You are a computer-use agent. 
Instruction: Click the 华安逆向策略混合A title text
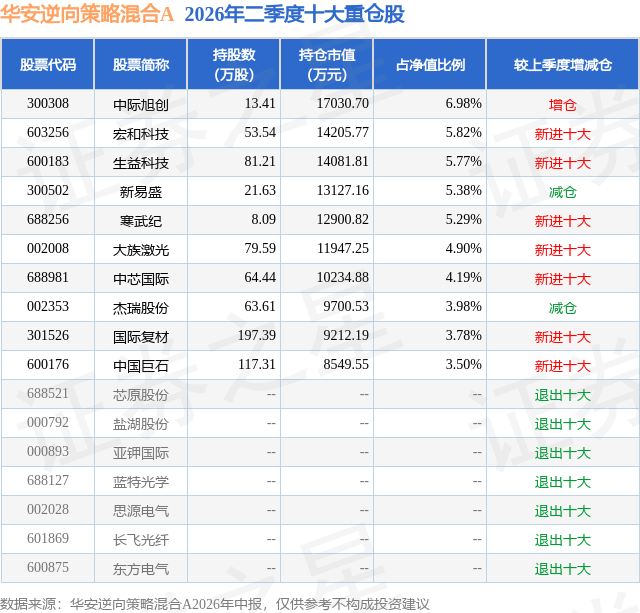(x=87, y=14)
